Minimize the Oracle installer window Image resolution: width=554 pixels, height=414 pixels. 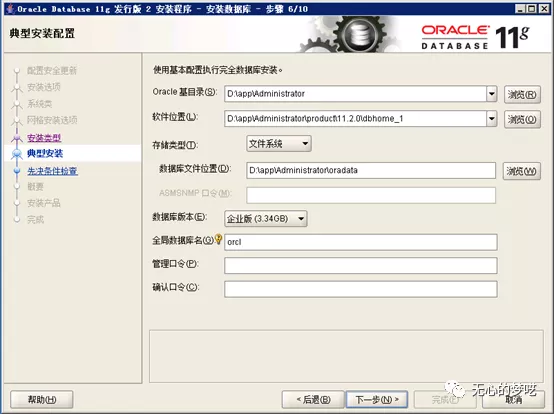[x=520, y=9]
